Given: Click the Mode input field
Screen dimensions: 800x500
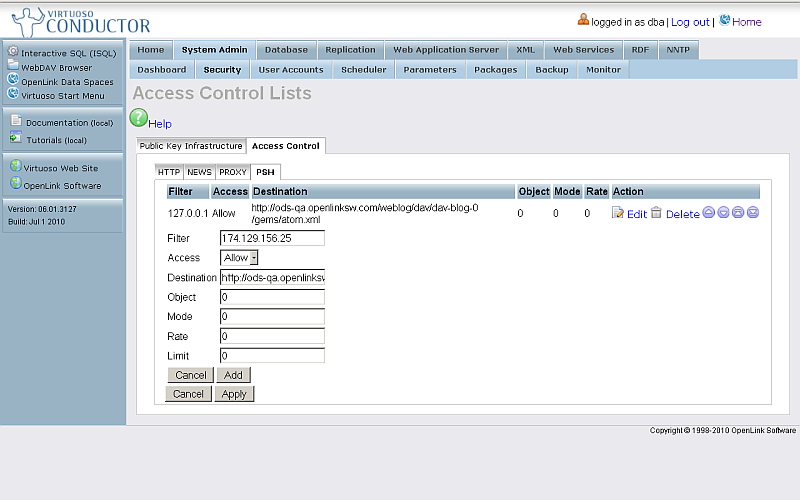Looking at the screenshot, I should click(272, 316).
